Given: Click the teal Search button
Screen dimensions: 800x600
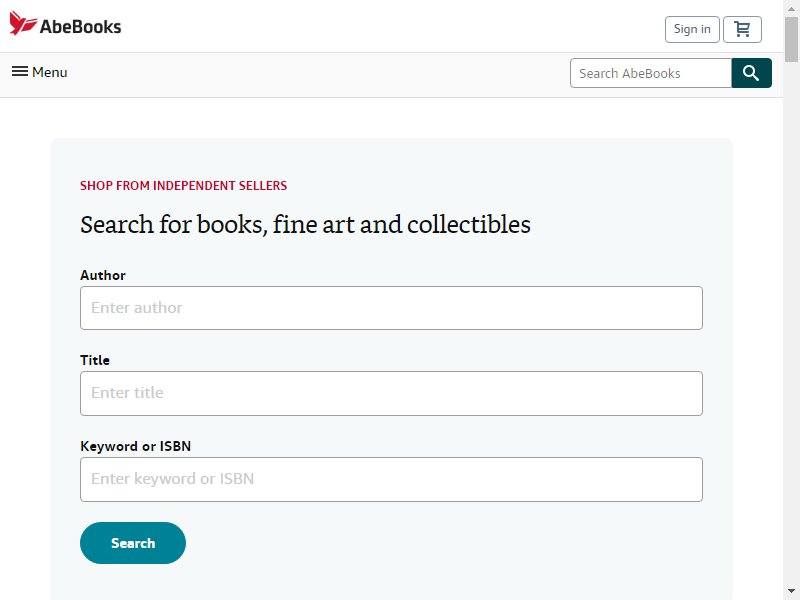Looking at the screenshot, I should coord(133,543).
